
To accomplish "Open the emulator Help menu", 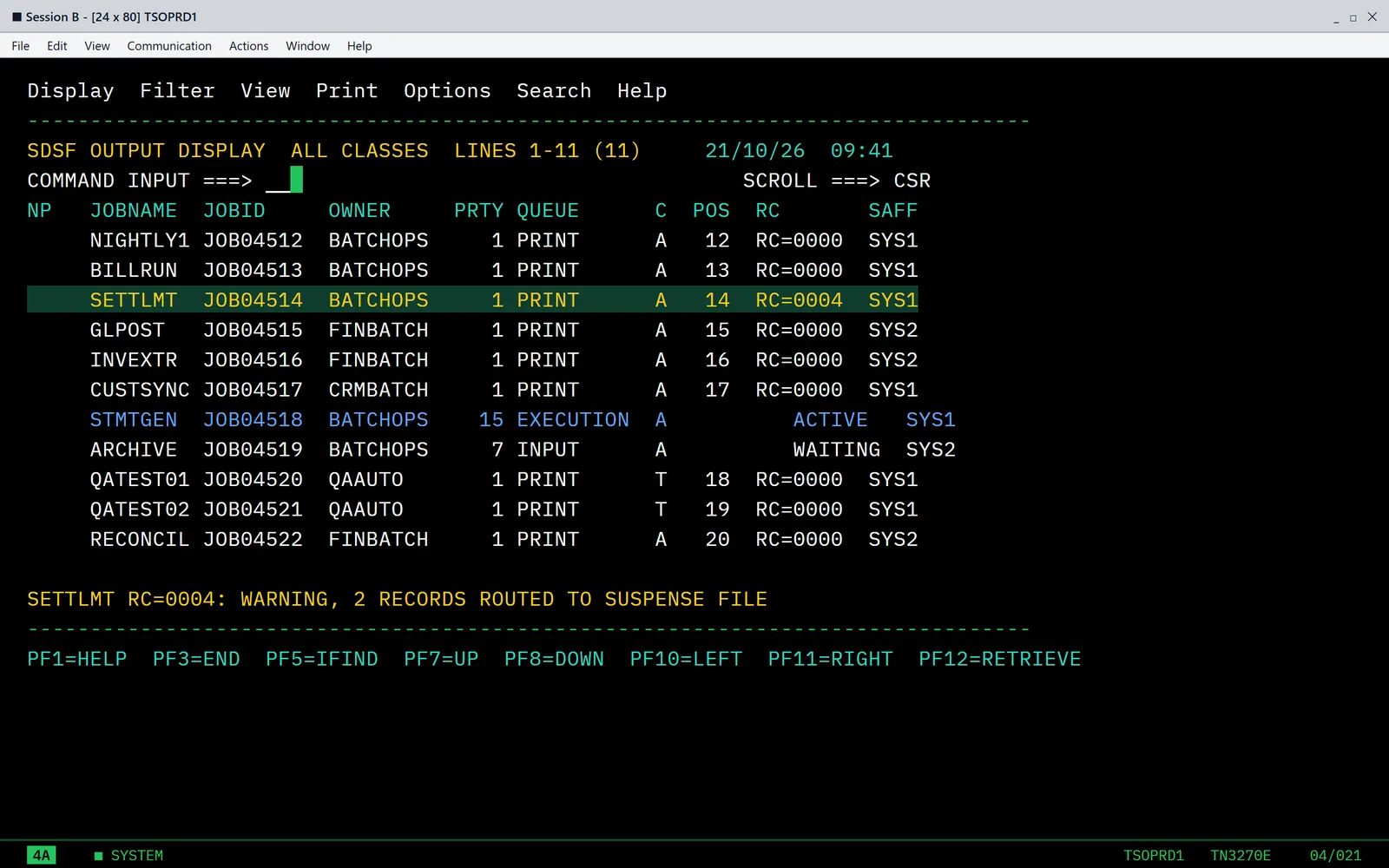I will coord(359,46).
